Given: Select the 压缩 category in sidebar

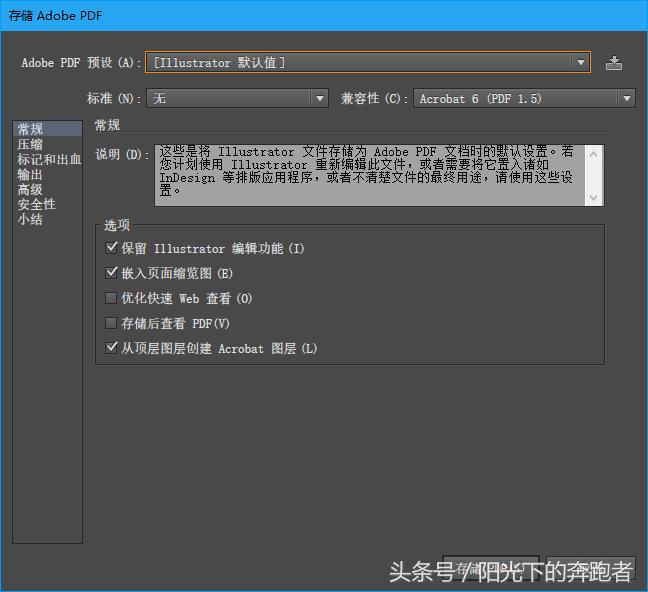Looking at the screenshot, I should click(x=48, y=144).
